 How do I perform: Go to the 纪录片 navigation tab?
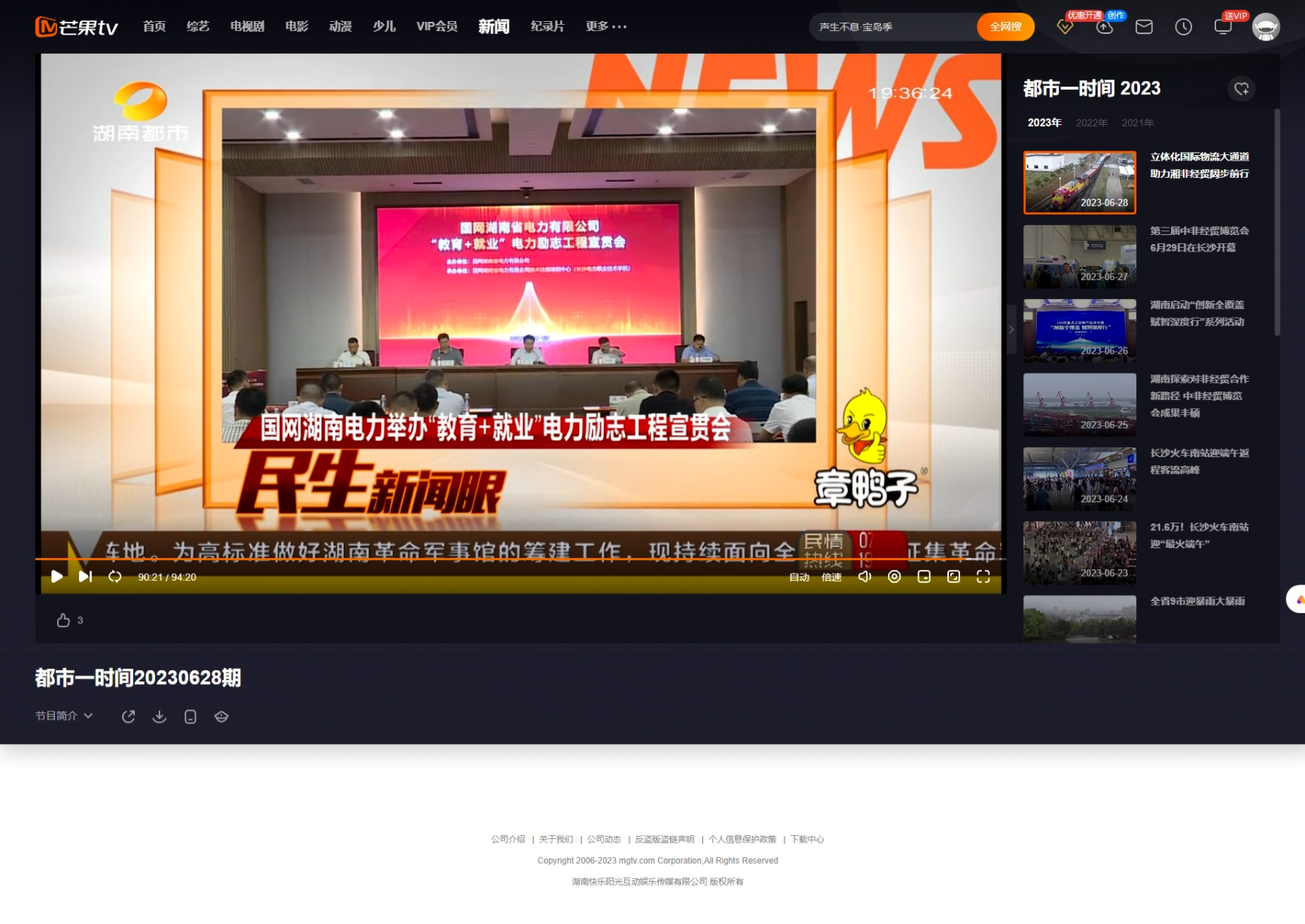point(547,26)
